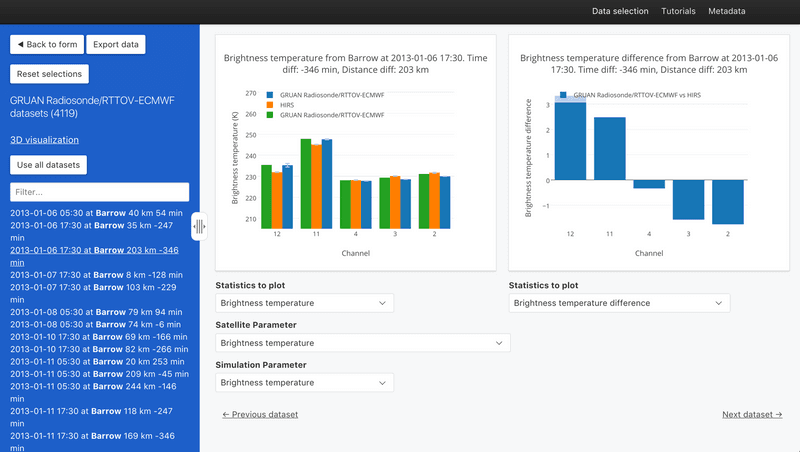Open the Data selection menu

[x=620, y=11]
